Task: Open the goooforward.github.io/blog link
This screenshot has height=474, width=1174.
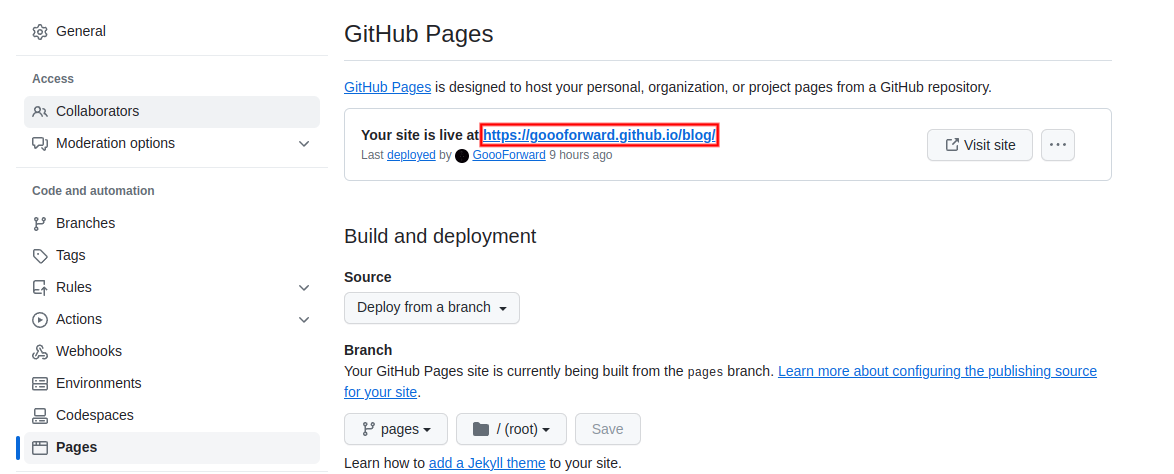Action: point(600,136)
